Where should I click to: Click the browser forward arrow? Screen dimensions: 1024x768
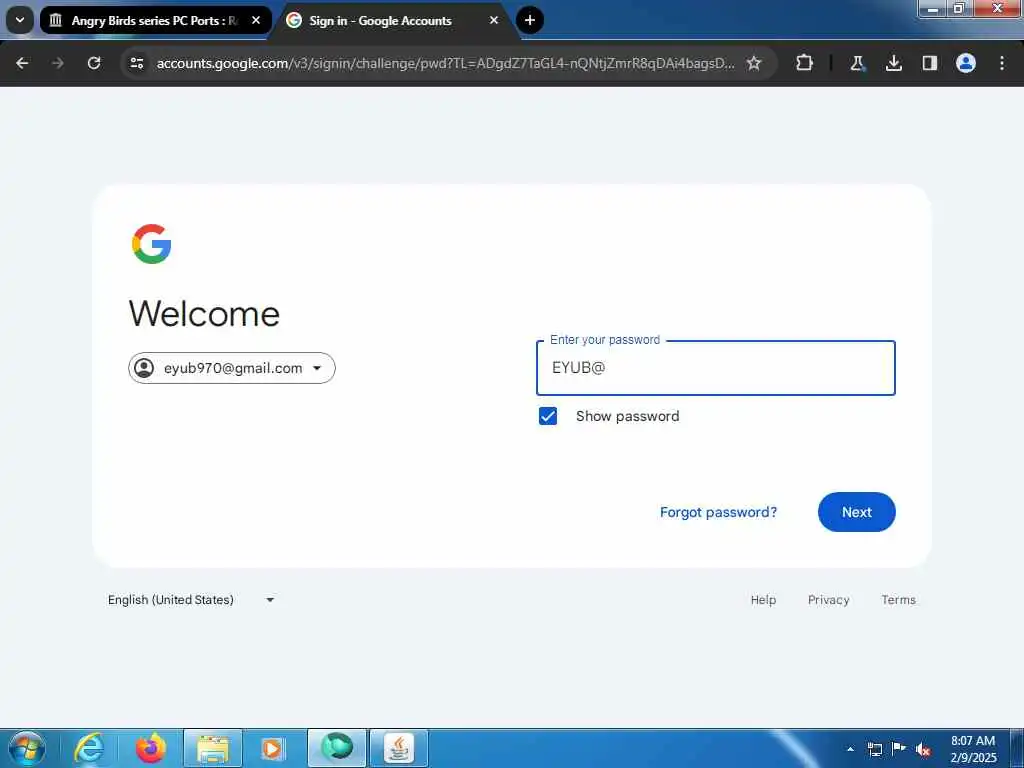pos(57,63)
